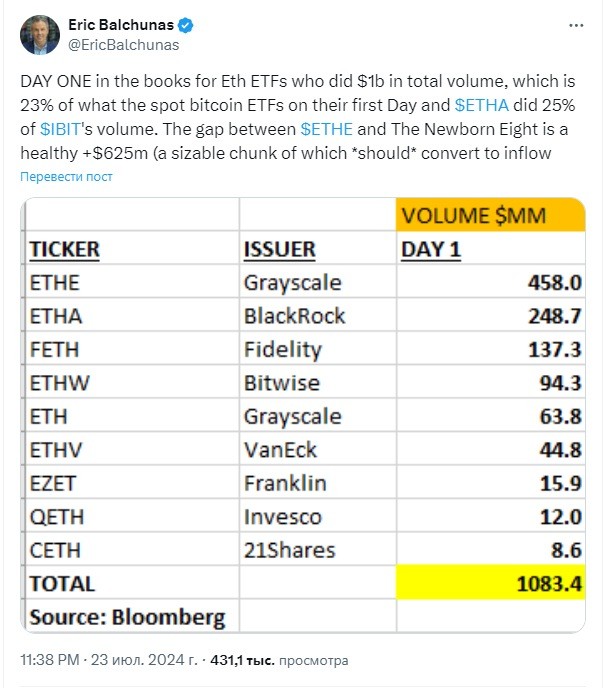
Task: Open the three-dot more options menu
Action: (x=575, y=25)
